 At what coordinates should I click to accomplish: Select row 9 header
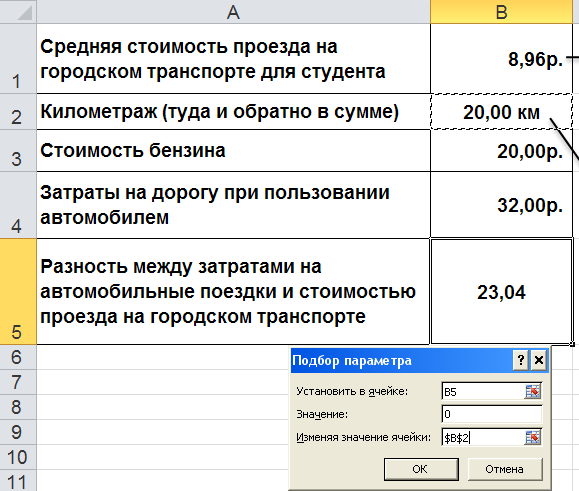pos(18,432)
